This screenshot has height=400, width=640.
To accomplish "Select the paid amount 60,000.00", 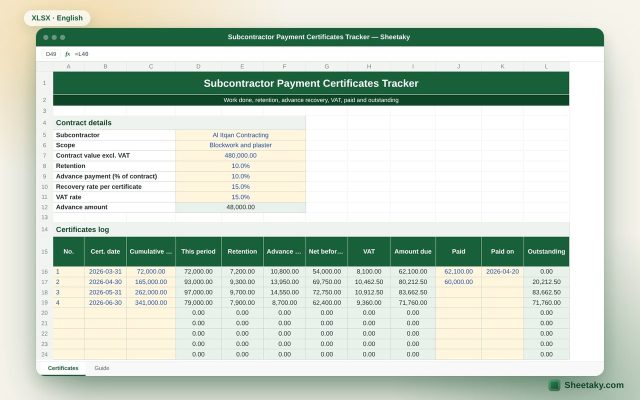I will [x=458, y=282].
